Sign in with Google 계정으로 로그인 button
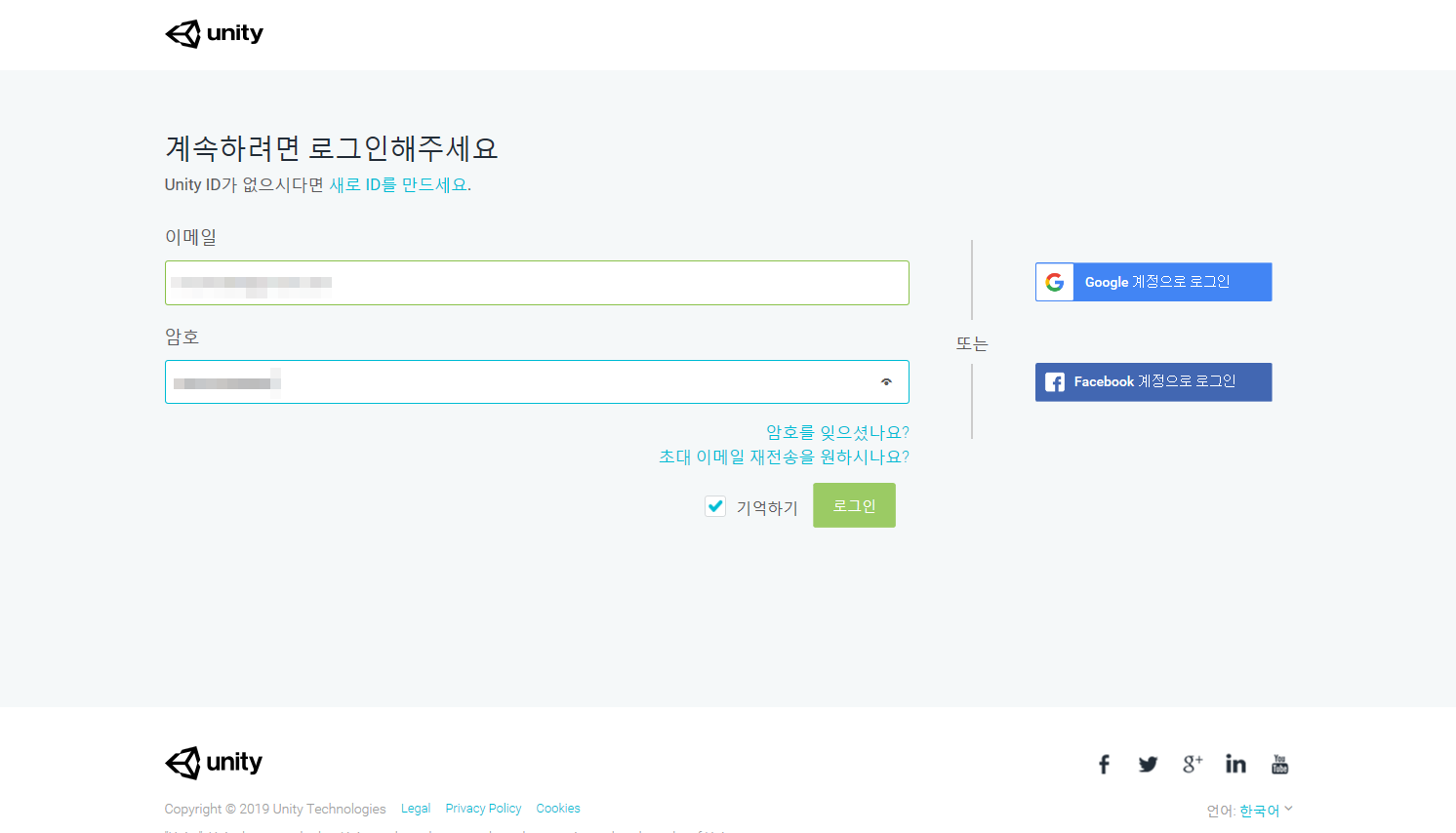The height and width of the screenshot is (833, 1456). coord(1153,282)
